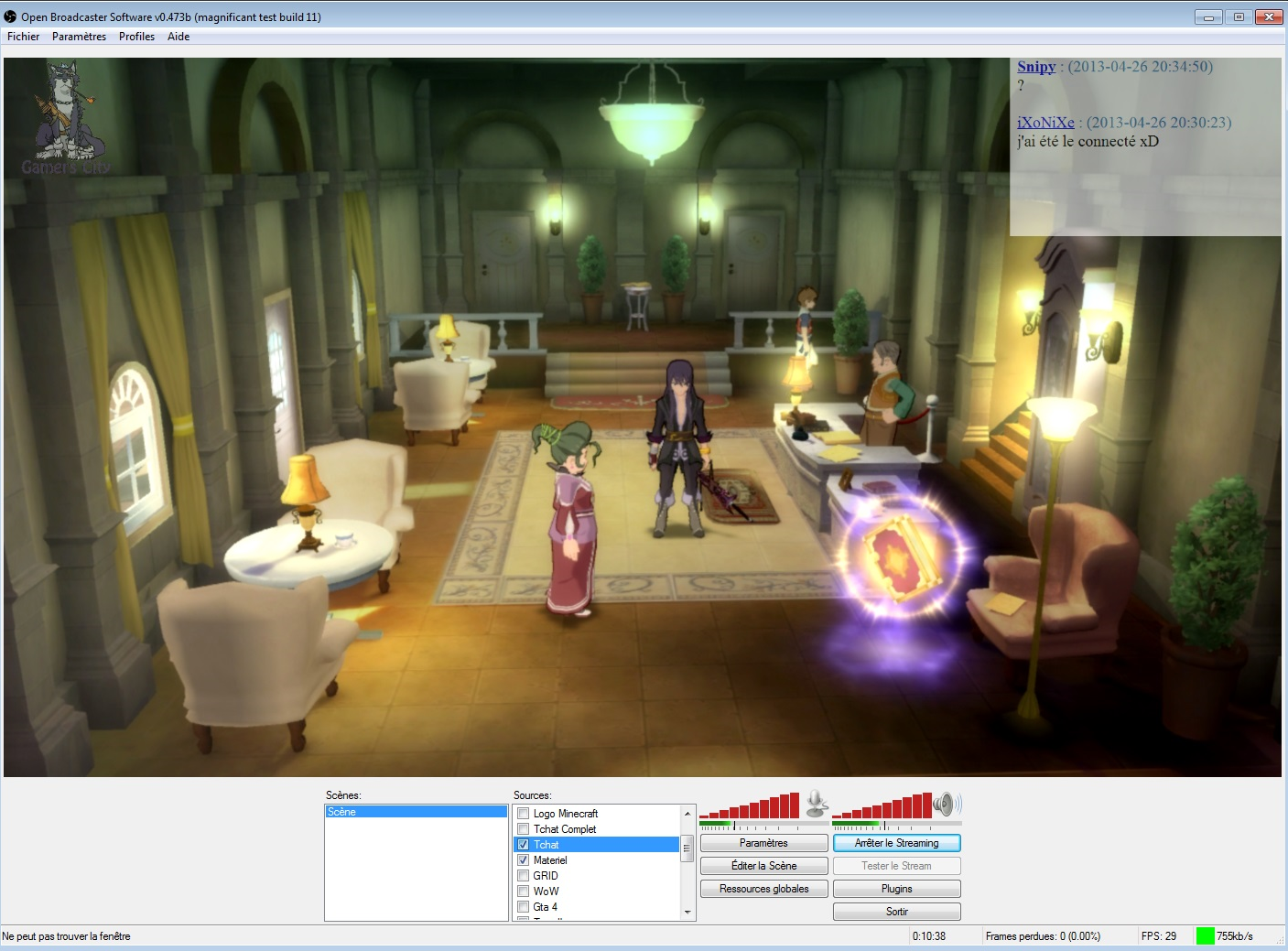Enable the Logo Minecraft source checkbox

tap(524, 814)
